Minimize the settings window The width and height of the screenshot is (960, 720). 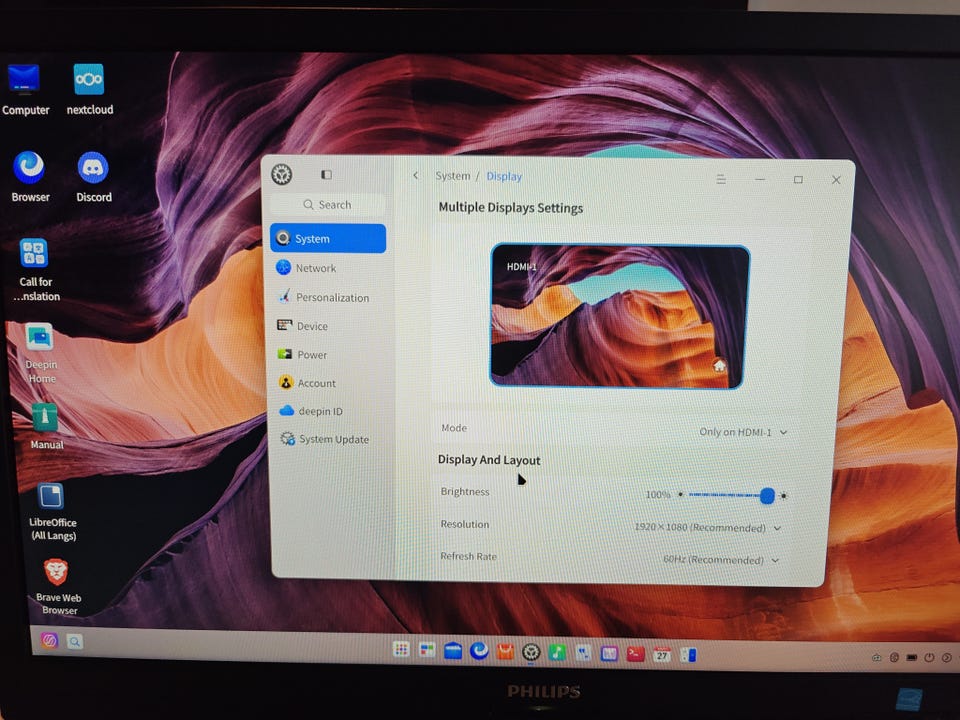(x=760, y=179)
